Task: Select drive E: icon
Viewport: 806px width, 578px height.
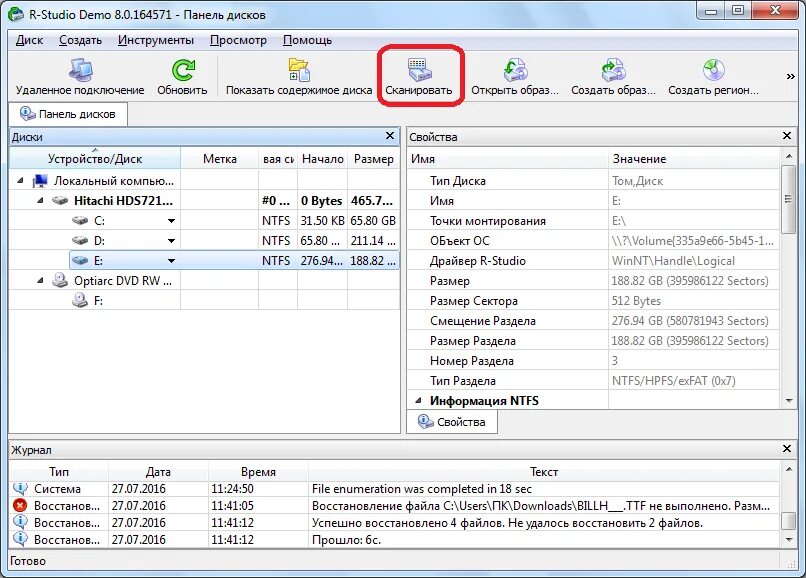Action: tap(80, 261)
